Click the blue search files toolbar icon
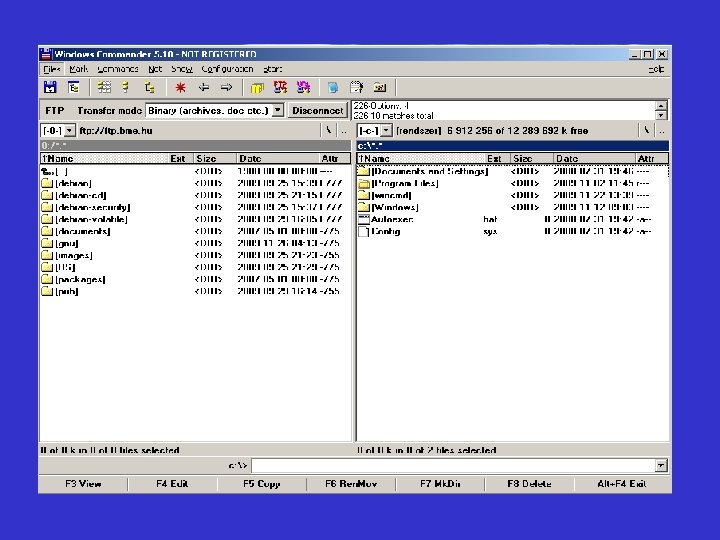The width and height of the screenshot is (720, 540). pyautogui.click(x=333, y=87)
